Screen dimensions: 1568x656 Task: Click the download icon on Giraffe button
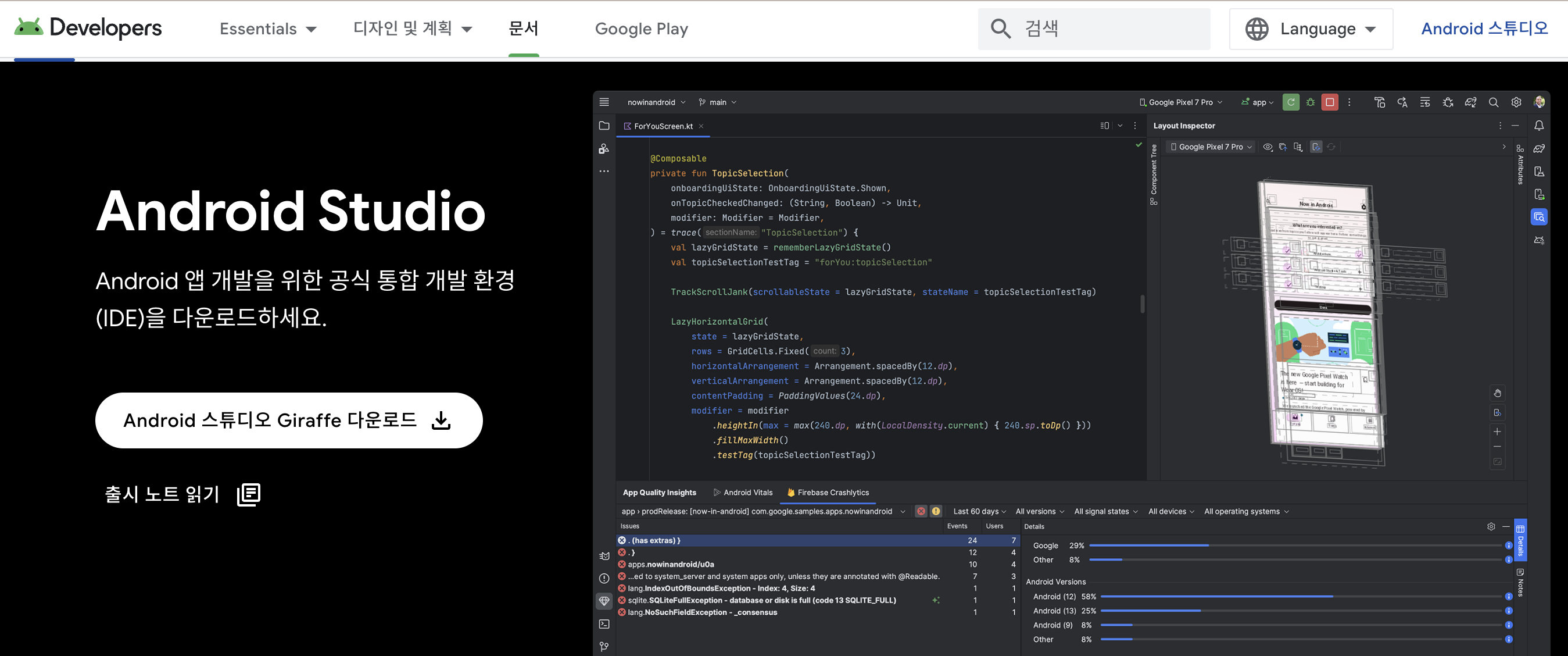tap(441, 420)
